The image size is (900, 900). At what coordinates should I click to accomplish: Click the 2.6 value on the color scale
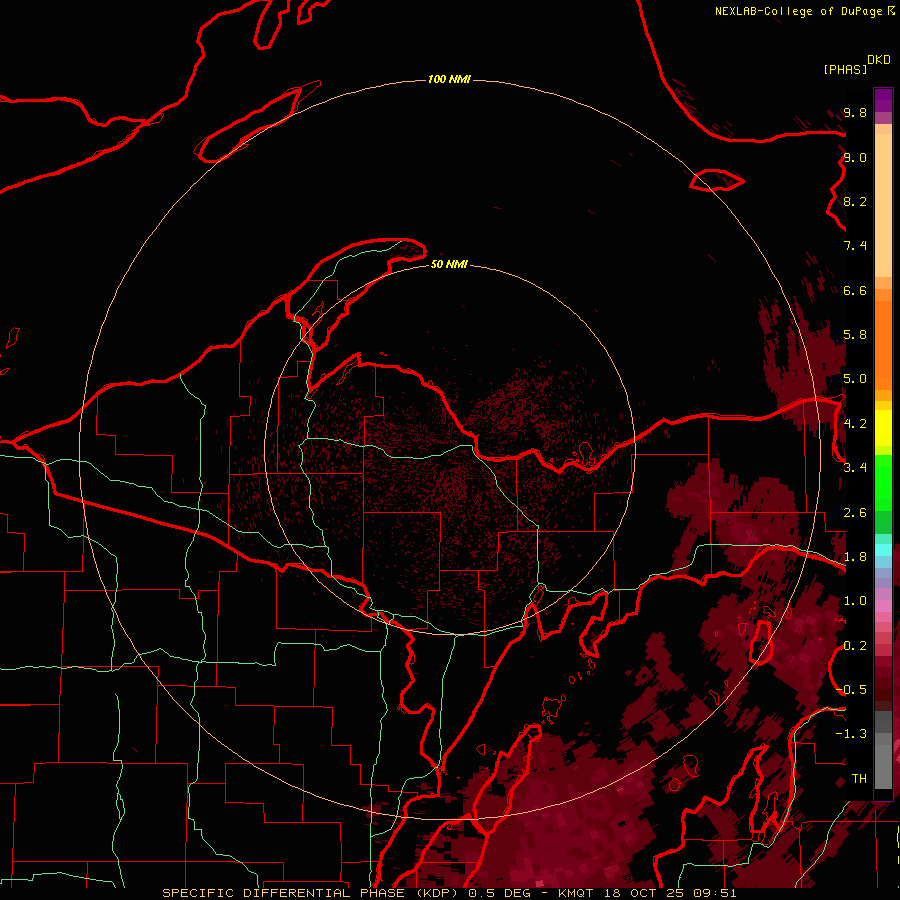(x=855, y=513)
